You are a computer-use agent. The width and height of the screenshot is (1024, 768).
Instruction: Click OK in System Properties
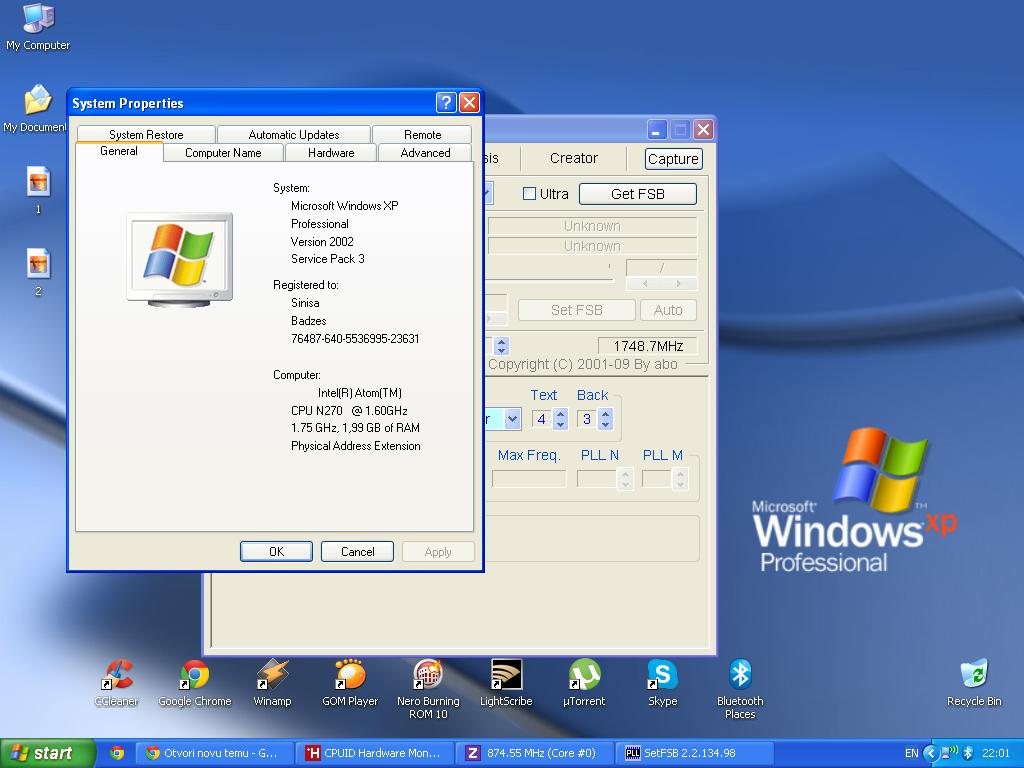(x=276, y=551)
